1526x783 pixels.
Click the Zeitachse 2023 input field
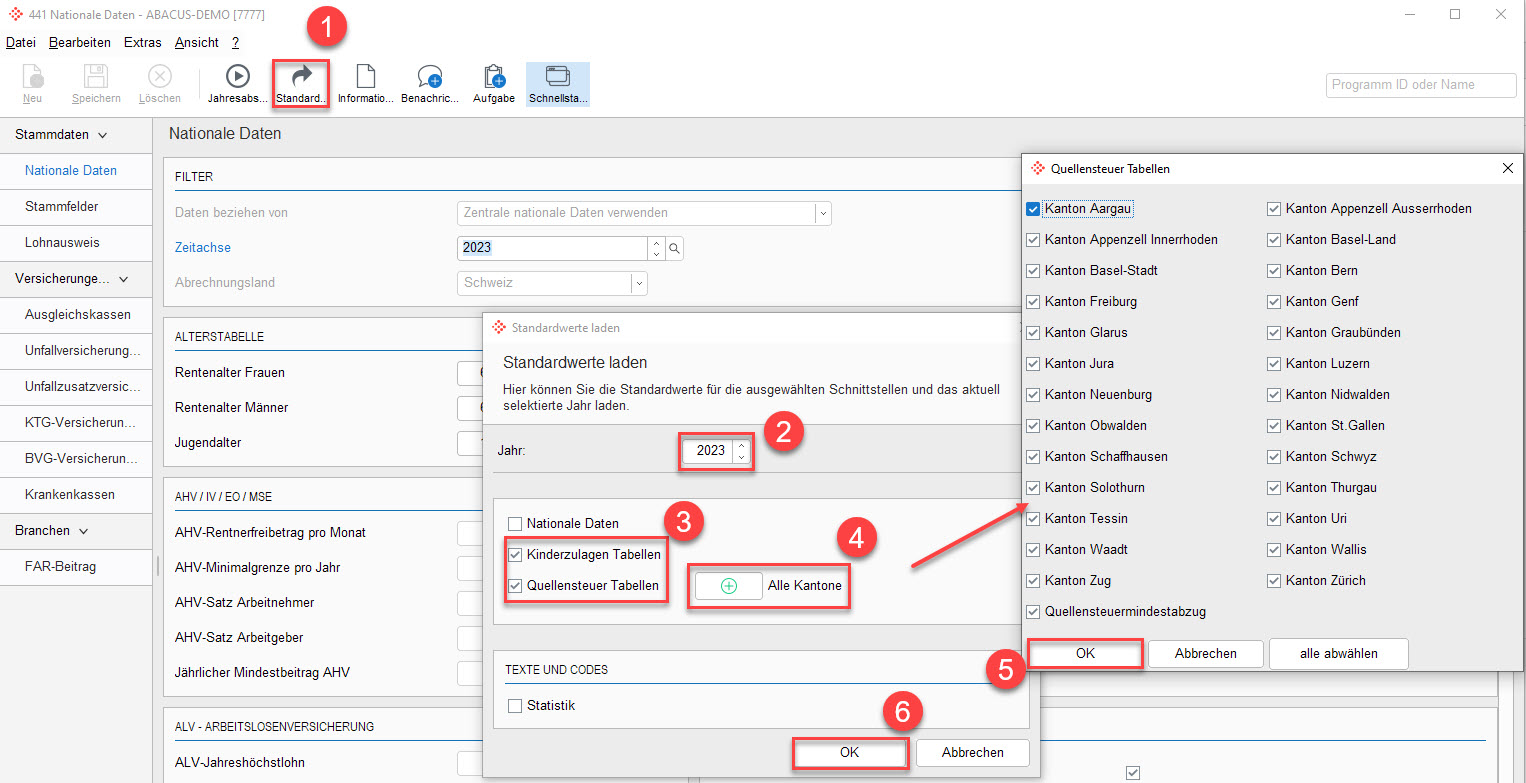[x=552, y=248]
